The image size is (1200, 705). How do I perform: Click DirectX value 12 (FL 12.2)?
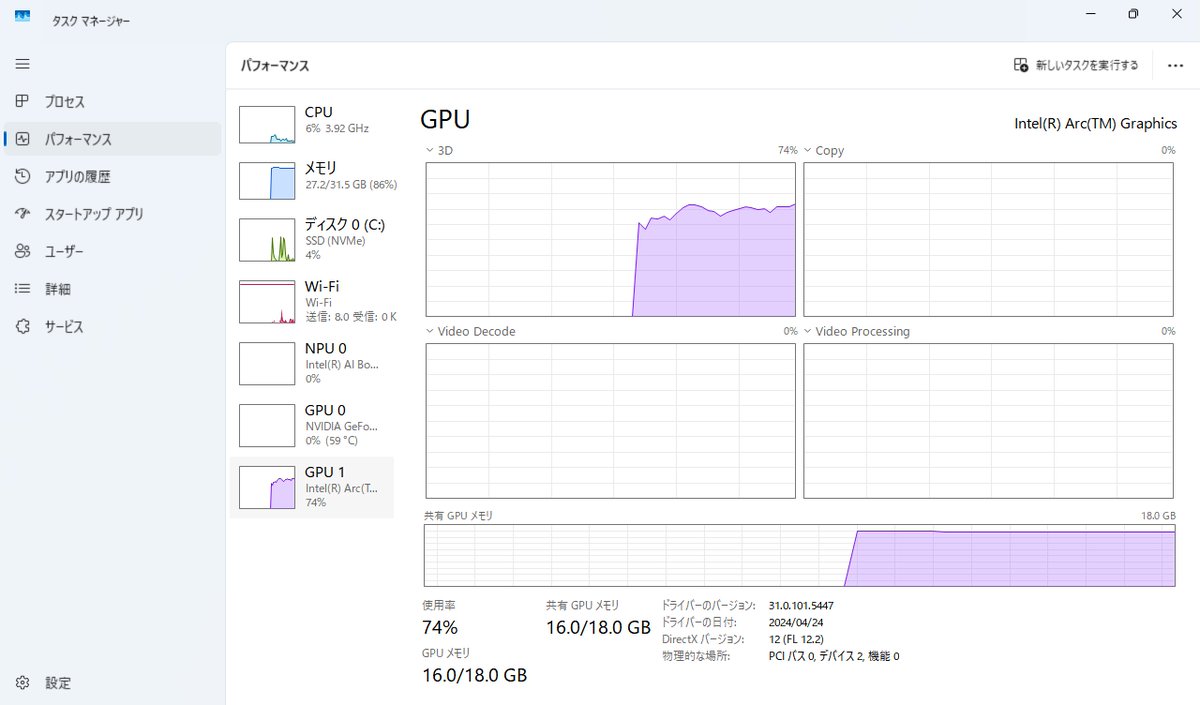pyautogui.click(x=797, y=639)
